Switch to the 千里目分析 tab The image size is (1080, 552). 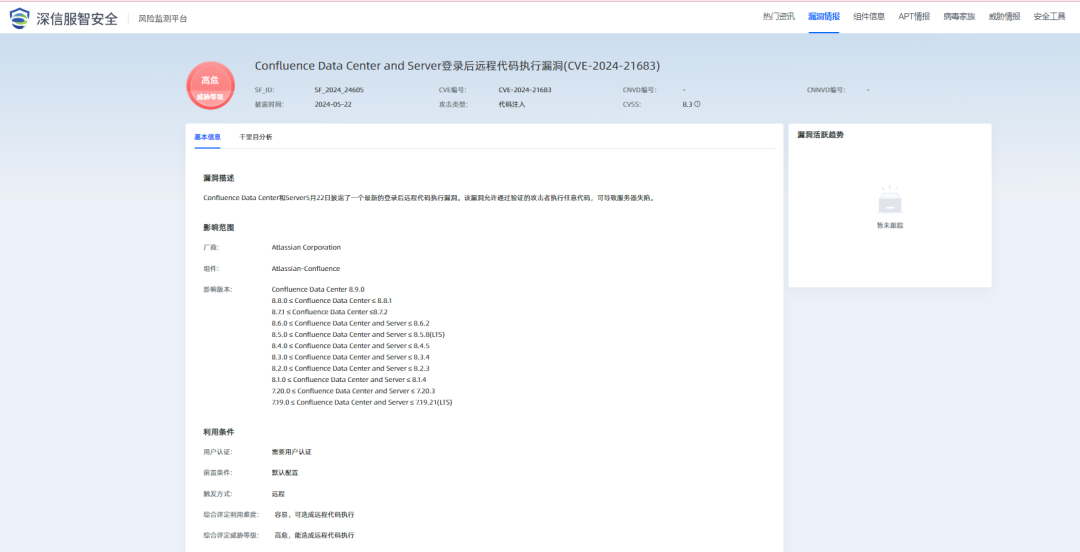pyautogui.click(x=256, y=137)
